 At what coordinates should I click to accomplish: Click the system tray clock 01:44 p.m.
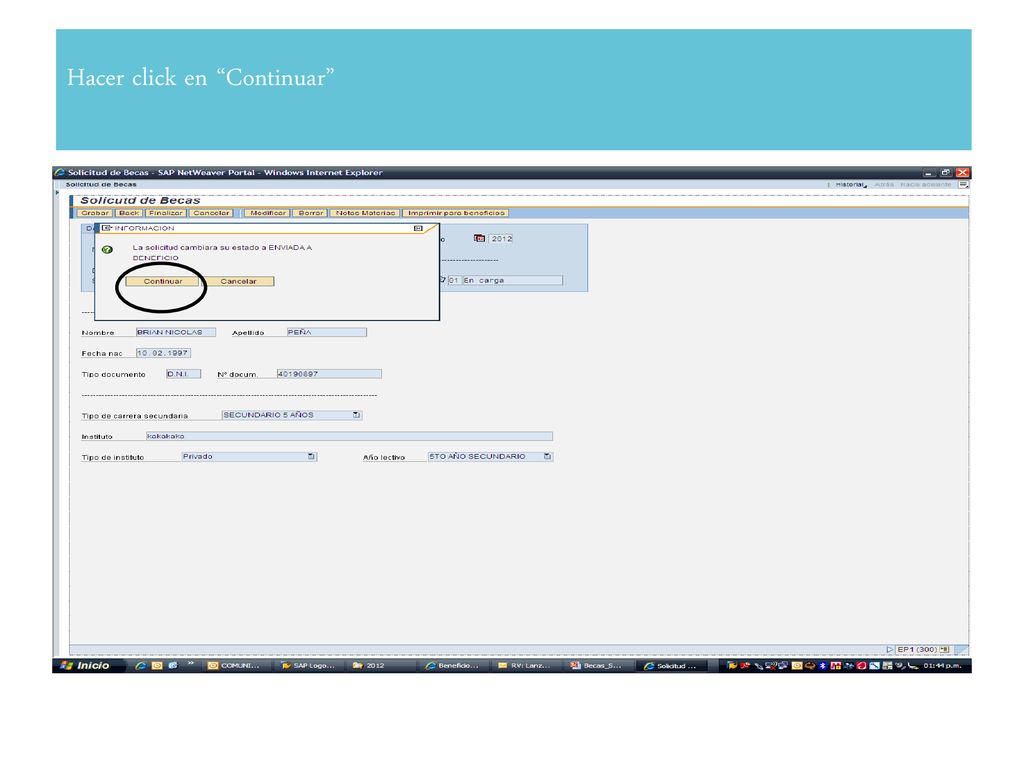click(x=942, y=665)
